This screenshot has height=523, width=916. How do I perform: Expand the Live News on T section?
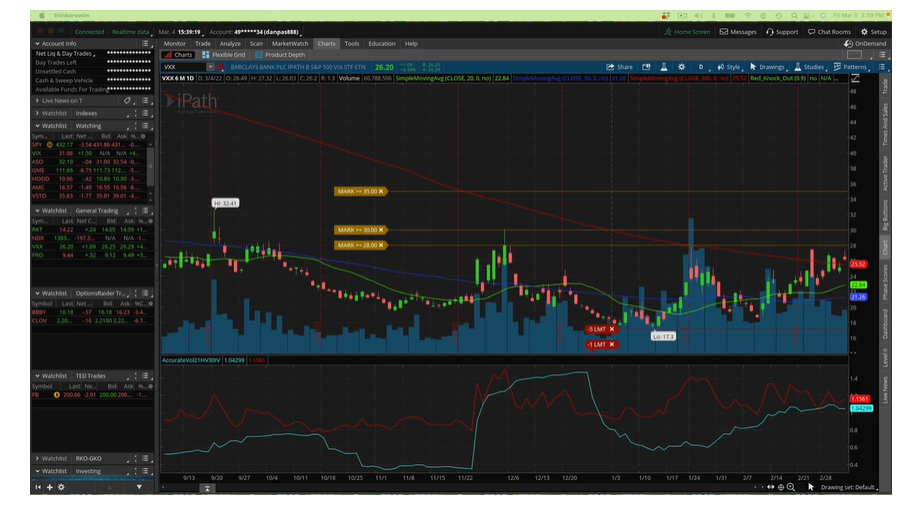37,101
